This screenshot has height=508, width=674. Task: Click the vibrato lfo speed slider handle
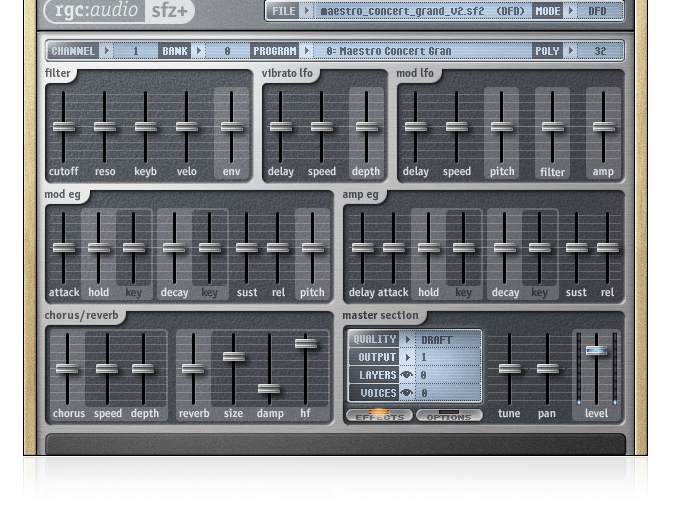(x=322, y=127)
